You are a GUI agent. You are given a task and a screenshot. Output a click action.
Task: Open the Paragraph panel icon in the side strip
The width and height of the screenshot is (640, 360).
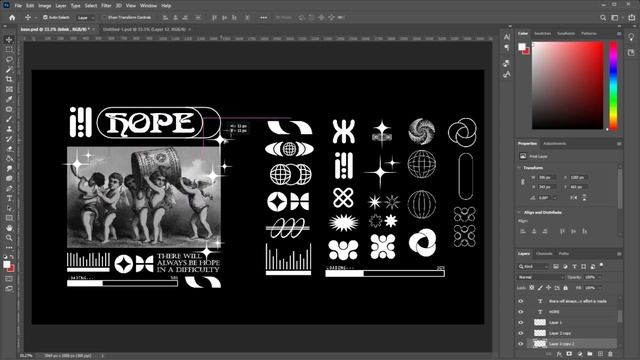[x=507, y=48]
